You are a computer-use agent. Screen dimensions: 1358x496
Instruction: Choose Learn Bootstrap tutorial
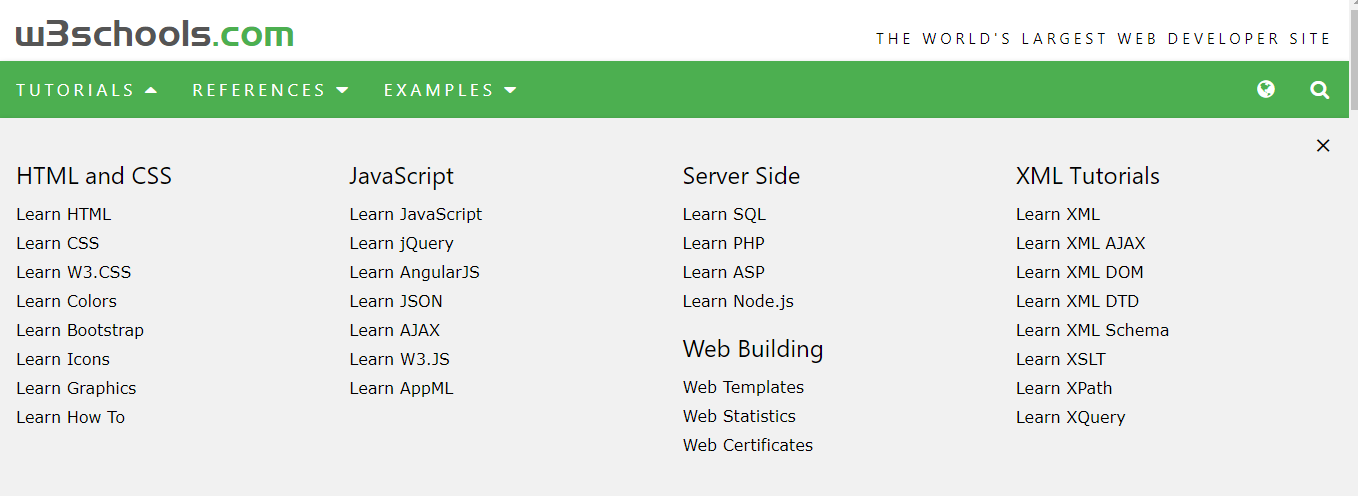click(x=80, y=330)
